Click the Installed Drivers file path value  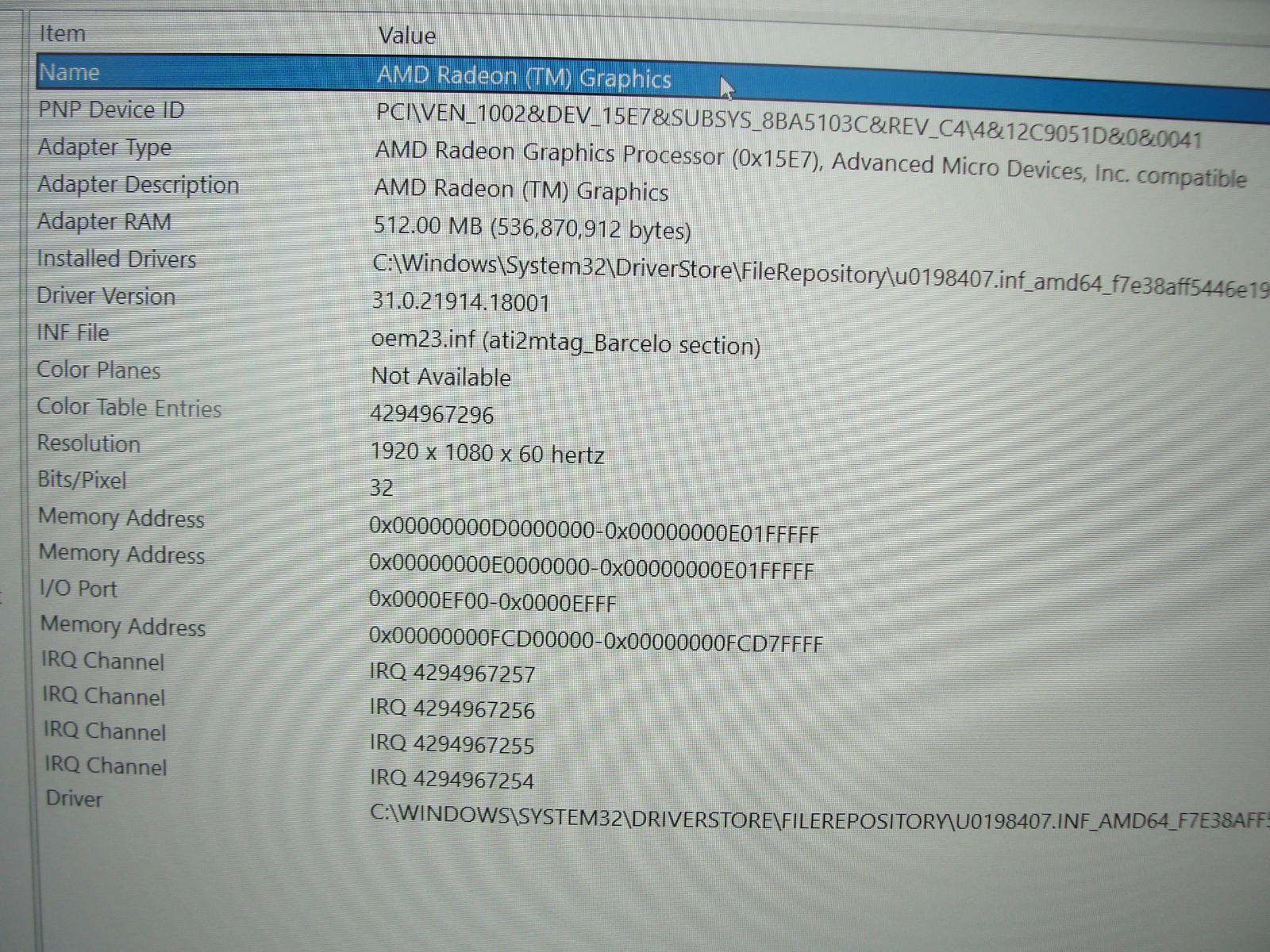point(821,276)
